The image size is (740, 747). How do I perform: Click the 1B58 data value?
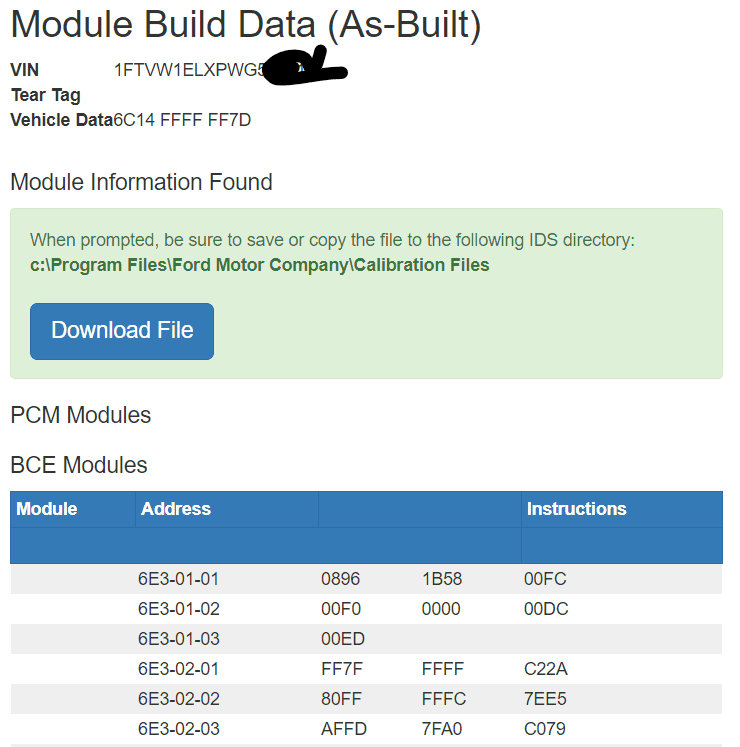click(442, 579)
